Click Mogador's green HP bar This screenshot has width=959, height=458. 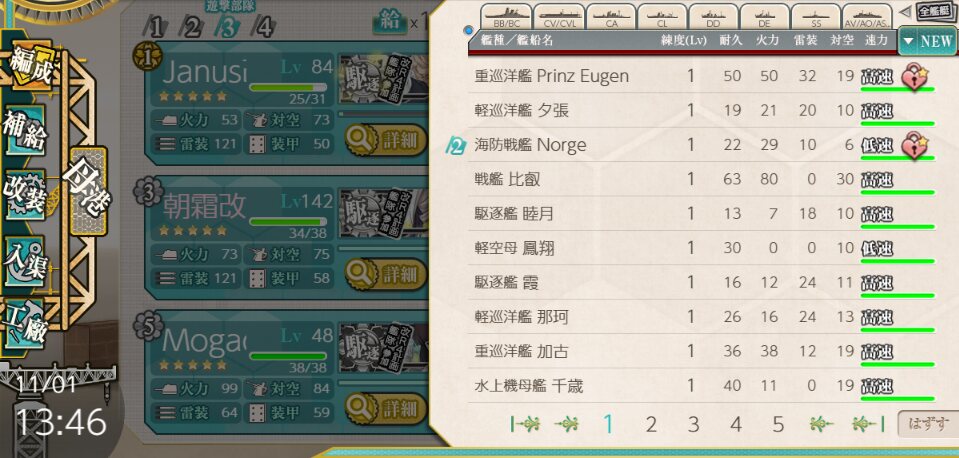pos(287,356)
